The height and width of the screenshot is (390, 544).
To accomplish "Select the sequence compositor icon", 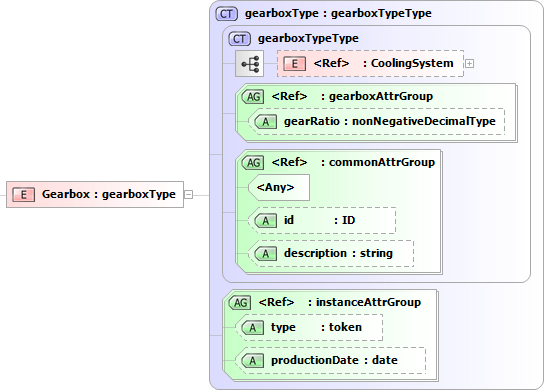I will point(249,64).
